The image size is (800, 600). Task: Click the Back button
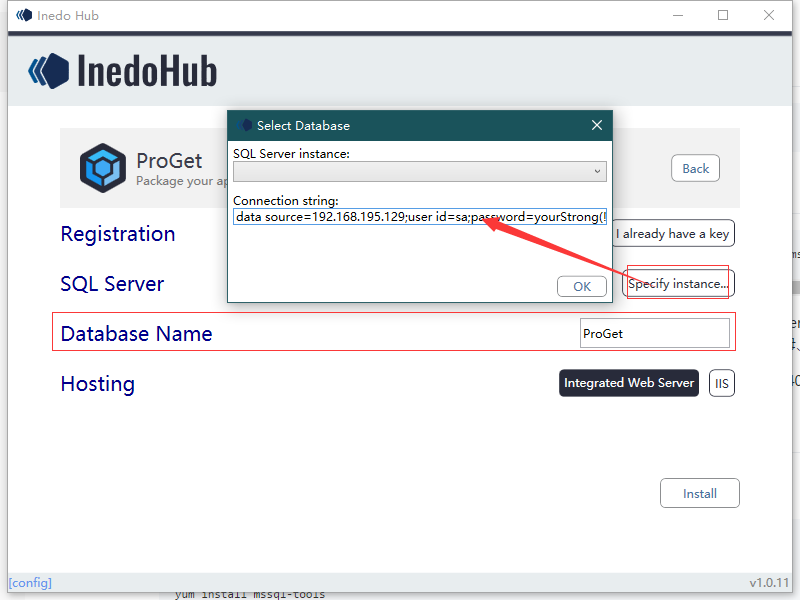695,168
